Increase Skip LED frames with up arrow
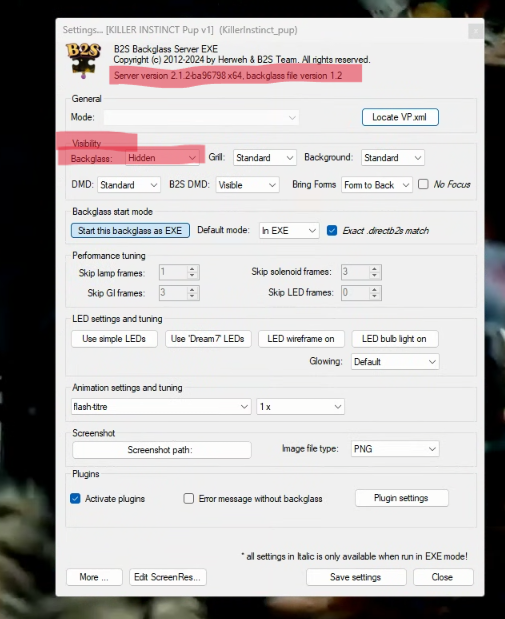 374,289
